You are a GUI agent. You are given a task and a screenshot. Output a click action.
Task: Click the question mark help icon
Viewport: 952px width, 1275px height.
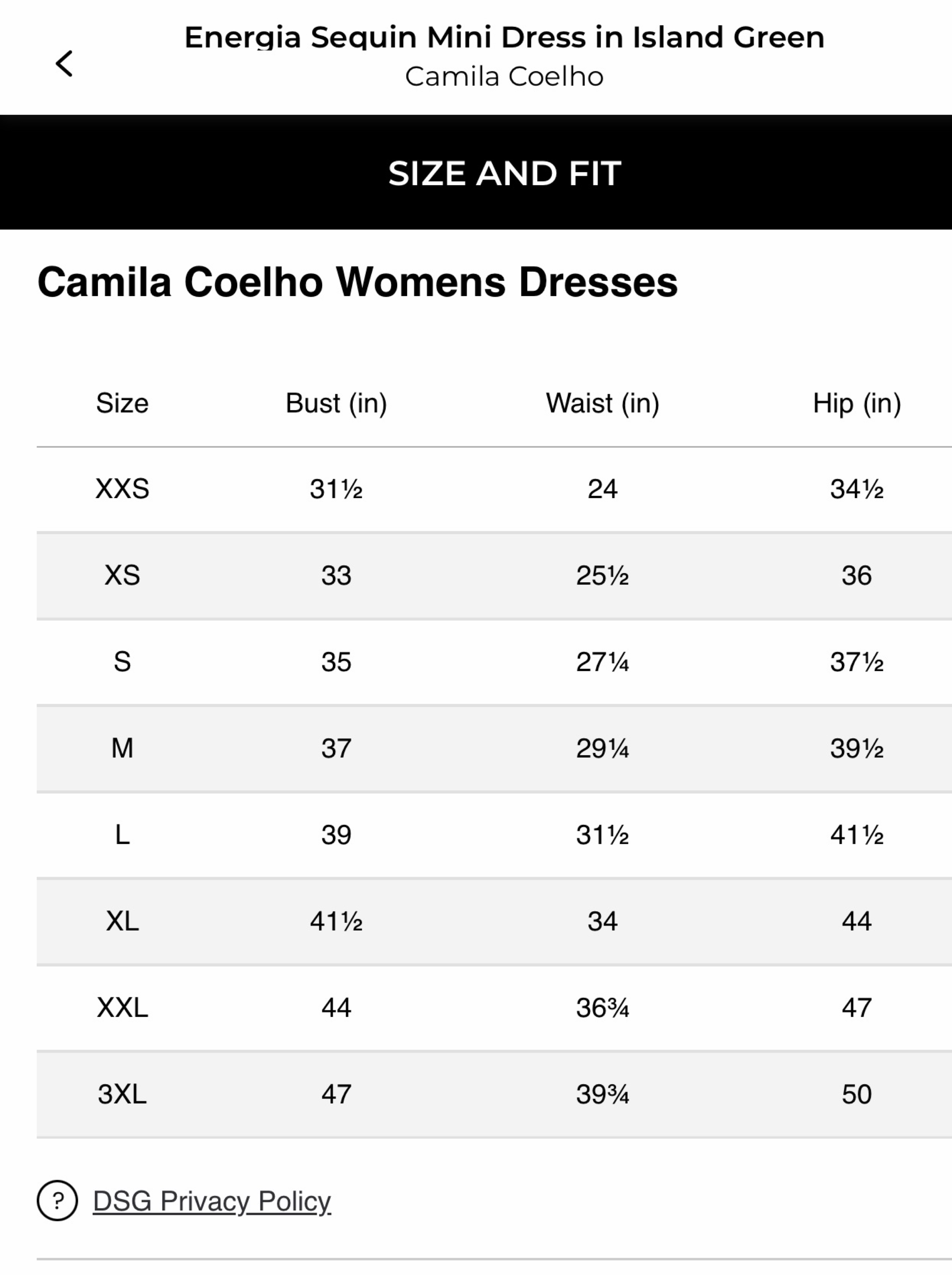57,1201
